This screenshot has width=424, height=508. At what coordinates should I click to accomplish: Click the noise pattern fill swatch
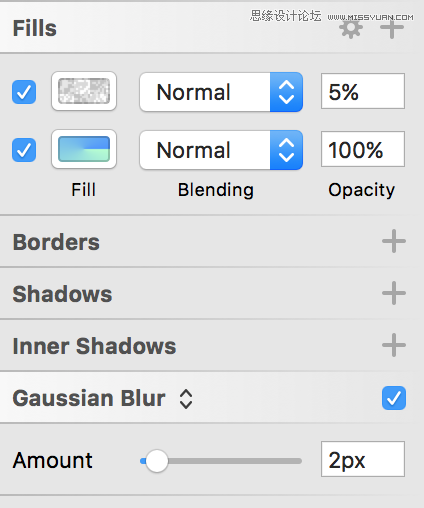pyautogui.click(x=84, y=91)
